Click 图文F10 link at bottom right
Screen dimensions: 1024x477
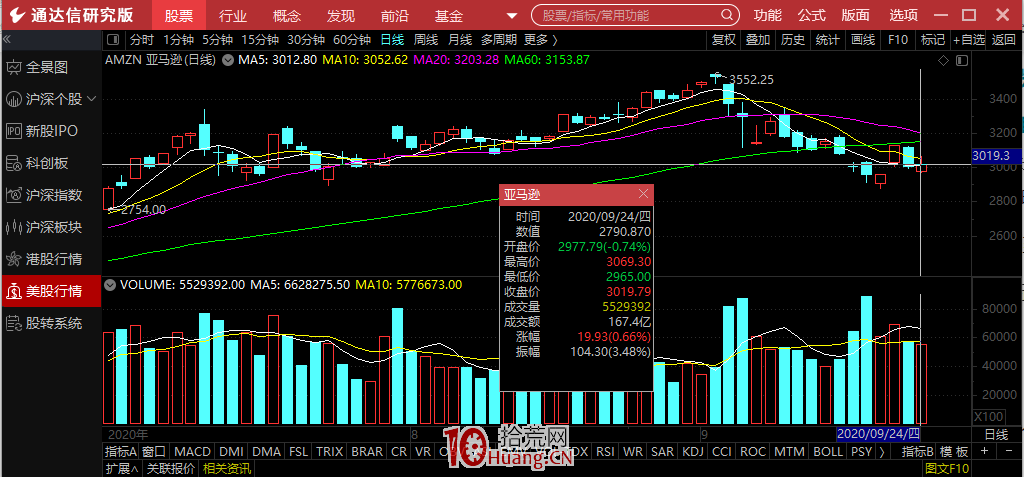(948, 469)
